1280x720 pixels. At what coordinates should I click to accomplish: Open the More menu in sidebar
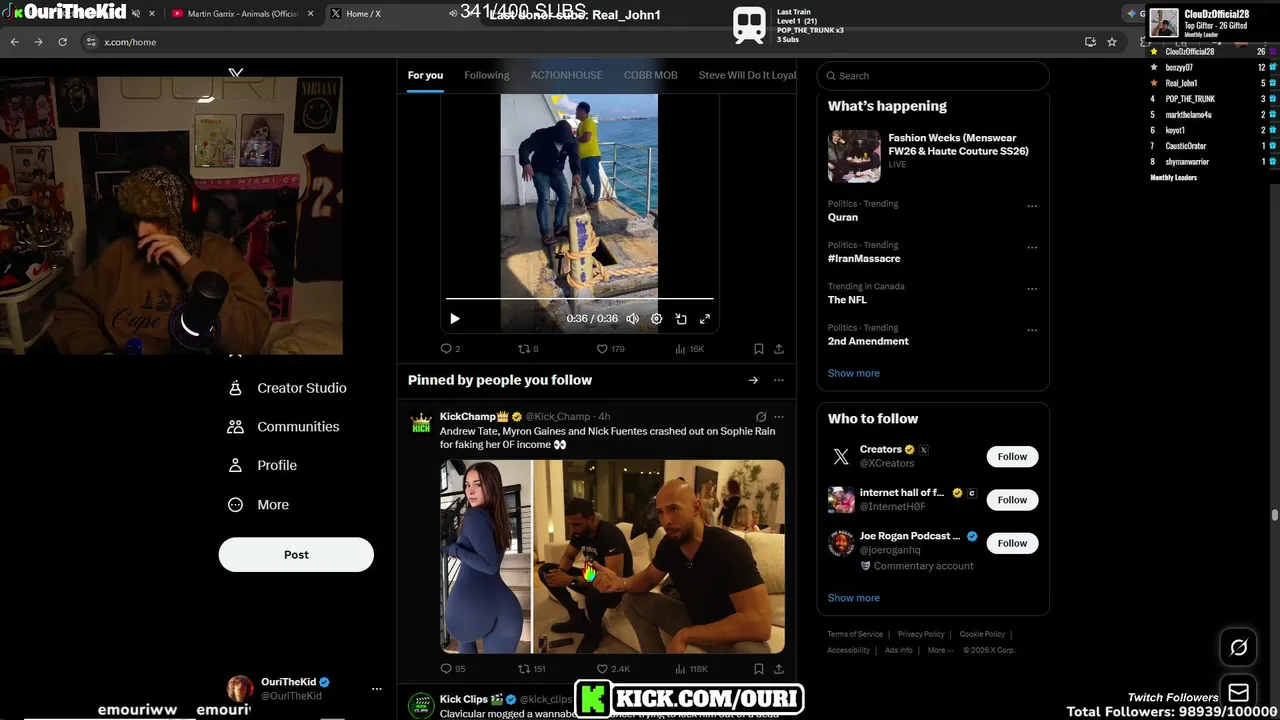pos(258,505)
